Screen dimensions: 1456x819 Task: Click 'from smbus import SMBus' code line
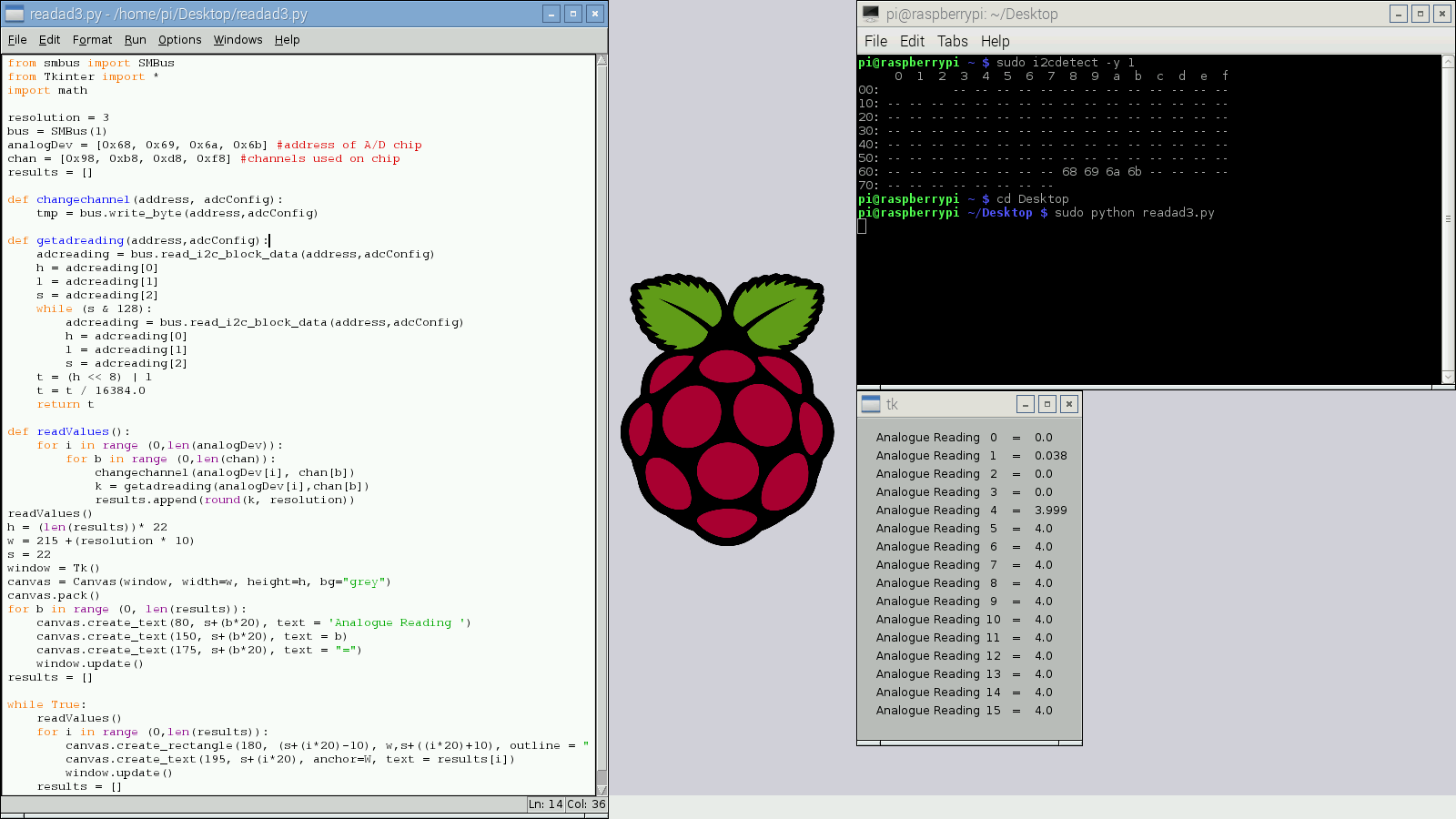(x=91, y=63)
